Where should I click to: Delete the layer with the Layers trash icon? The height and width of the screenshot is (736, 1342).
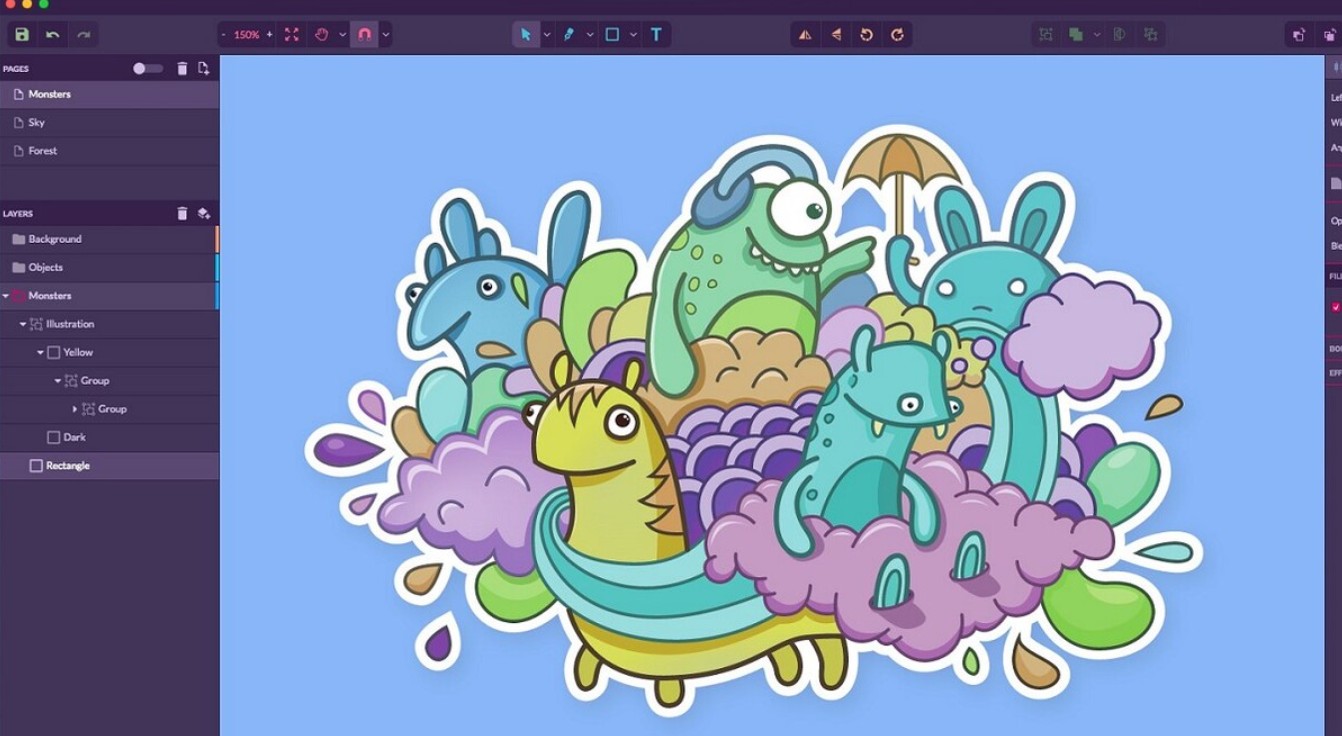point(182,213)
